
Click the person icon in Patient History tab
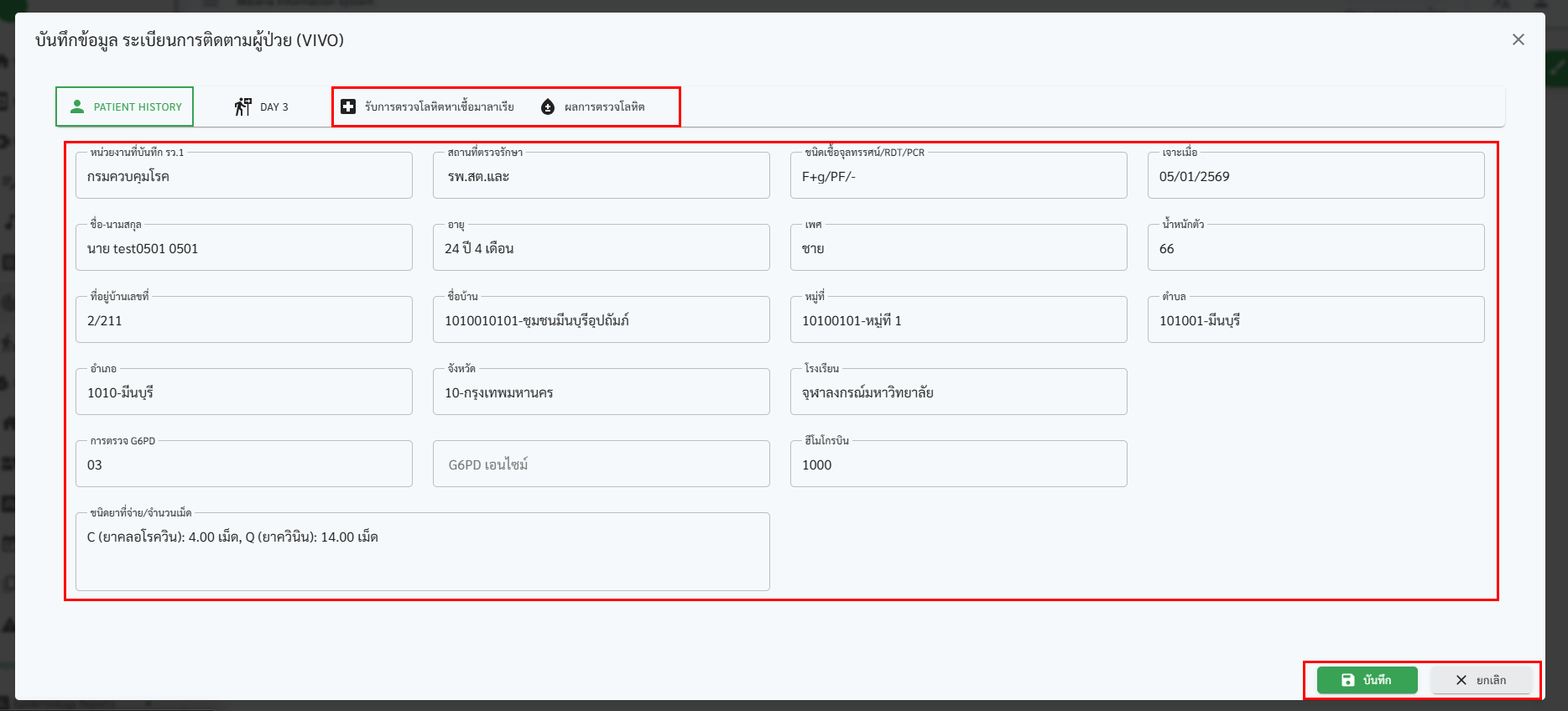coord(77,106)
